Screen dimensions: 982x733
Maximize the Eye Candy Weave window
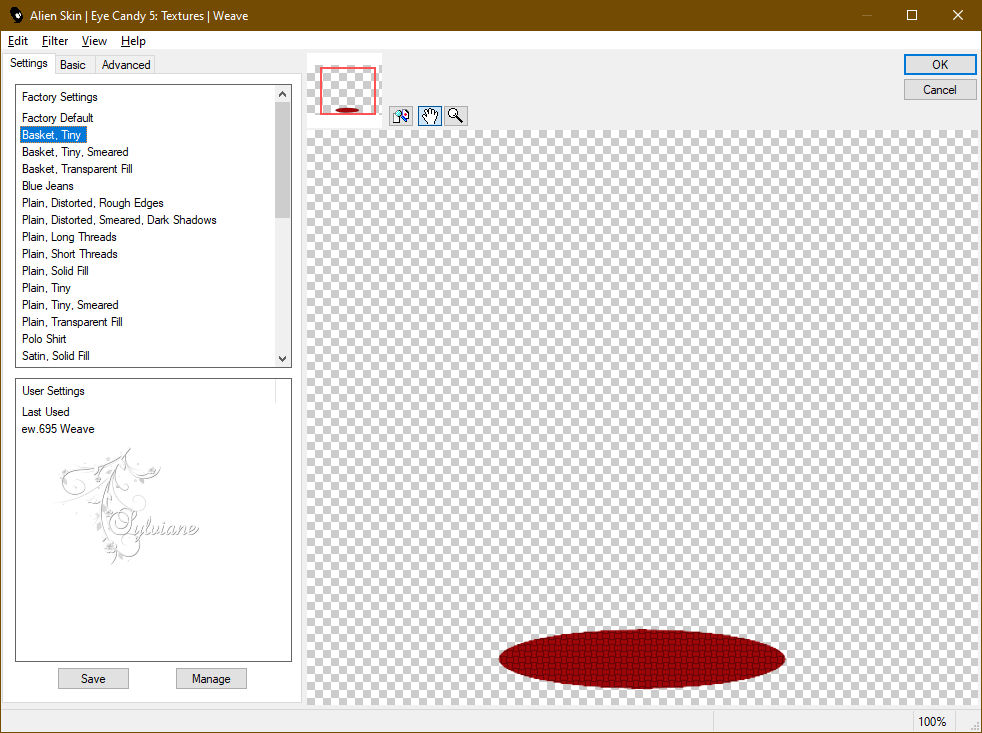point(912,15)
